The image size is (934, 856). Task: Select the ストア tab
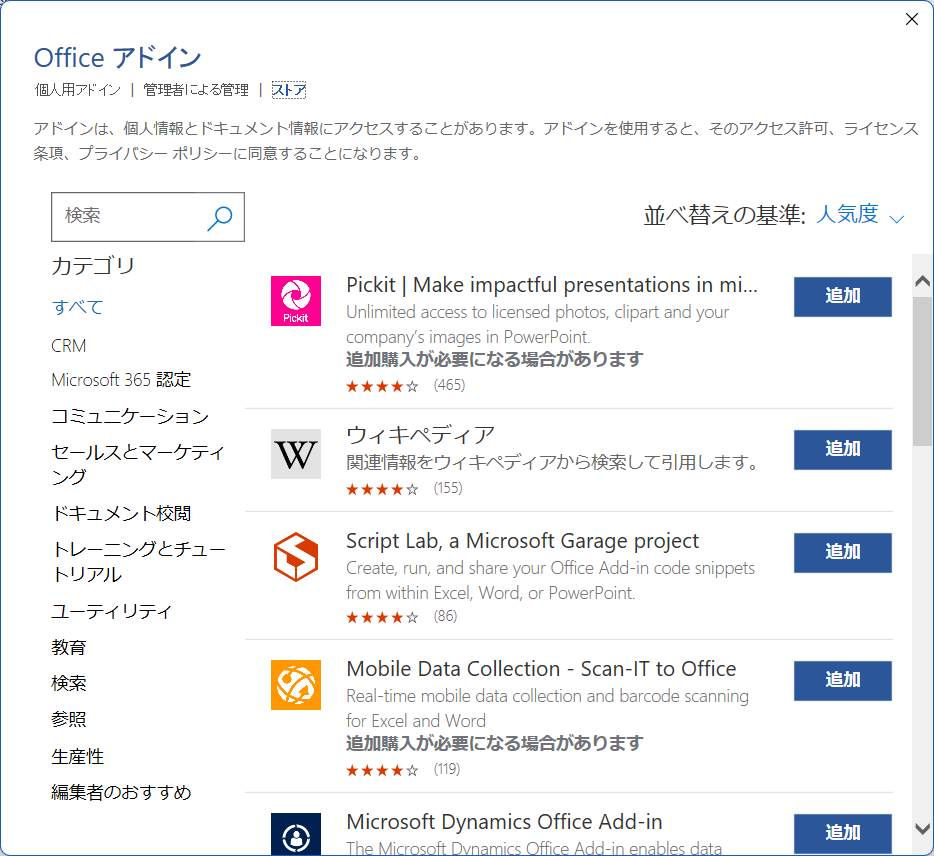289,90
